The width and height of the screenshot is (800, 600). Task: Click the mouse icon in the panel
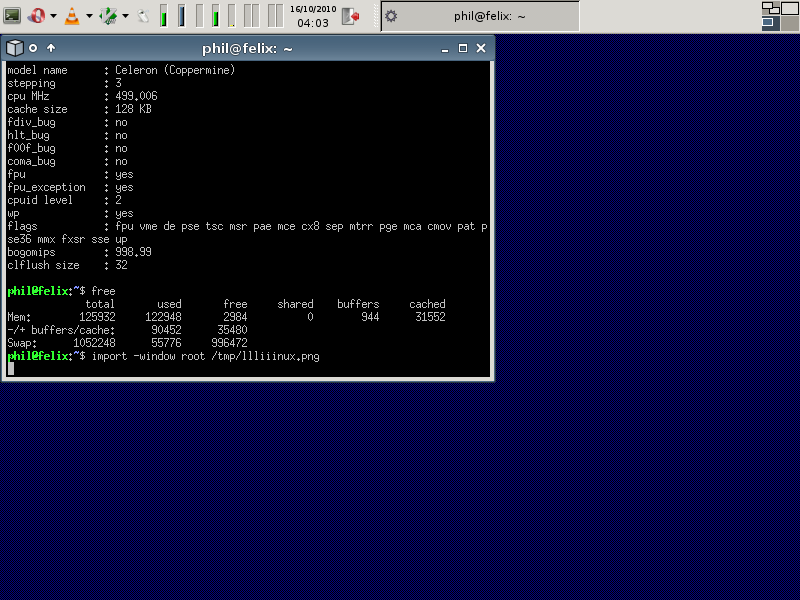(143, 16)
